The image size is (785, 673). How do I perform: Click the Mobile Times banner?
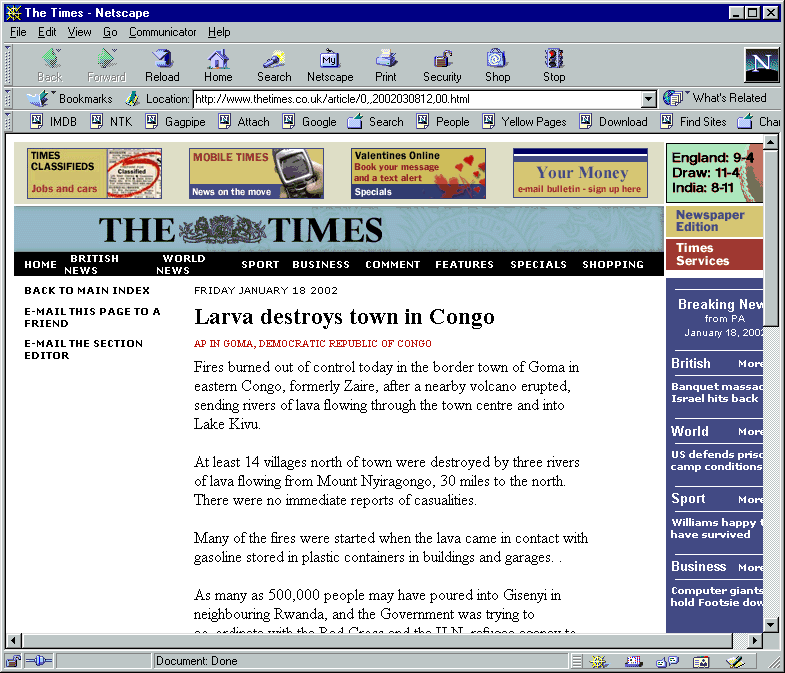coord(256,173)
